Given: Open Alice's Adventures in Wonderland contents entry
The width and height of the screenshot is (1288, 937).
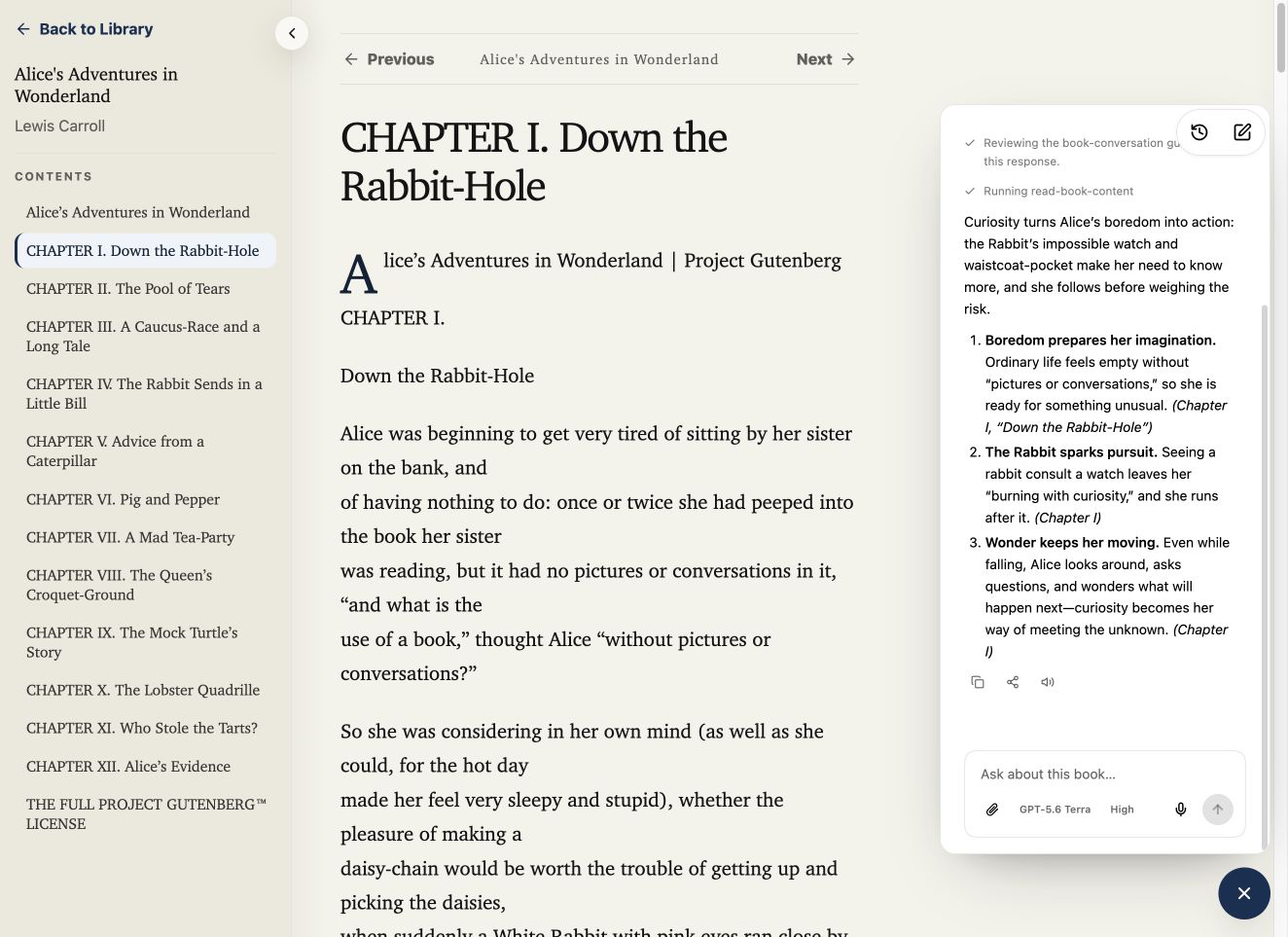Looking at the screenshot, I should click(x=146, y=212).
